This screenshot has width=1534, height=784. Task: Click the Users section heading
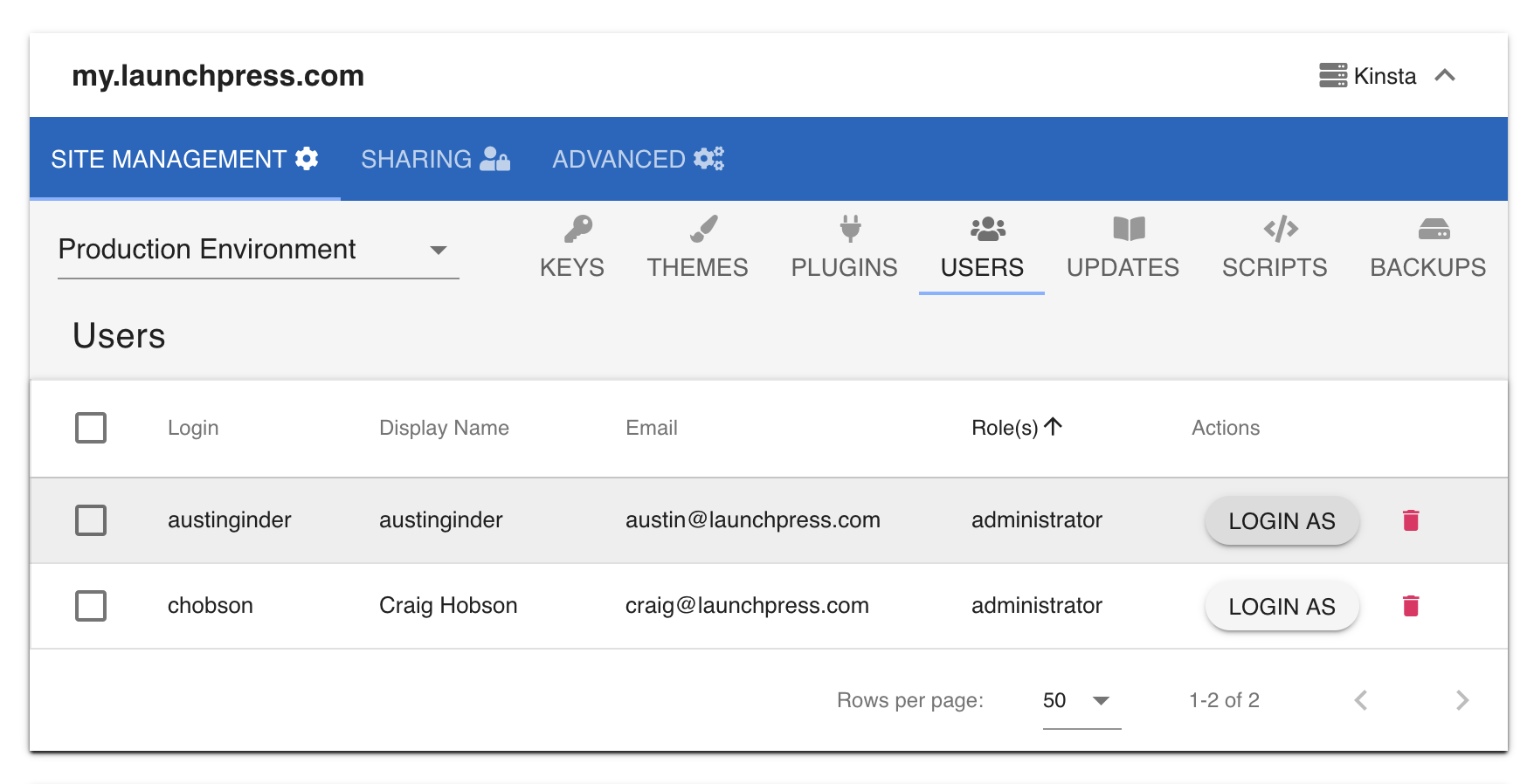click(x=119, y=336)
